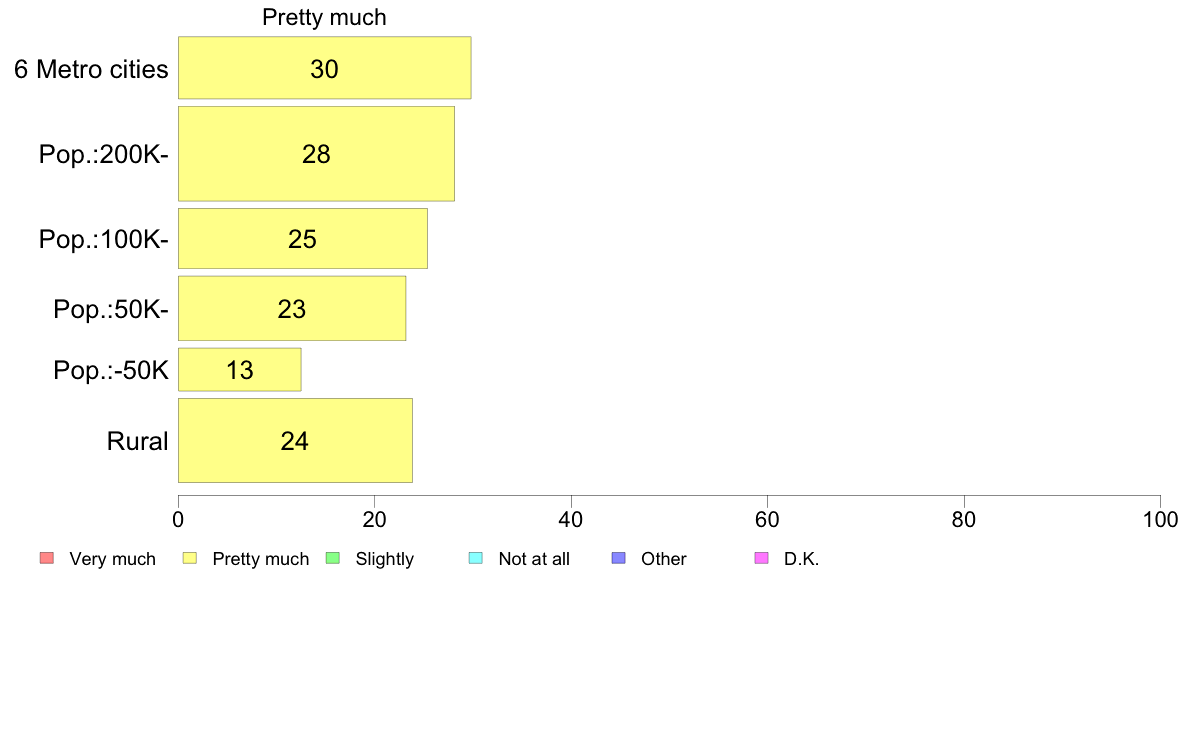This screenshot has width=1188, height=736.
Task: Select the Pop.:100K- bar showing 25
Action: click(x=302, y=239)
